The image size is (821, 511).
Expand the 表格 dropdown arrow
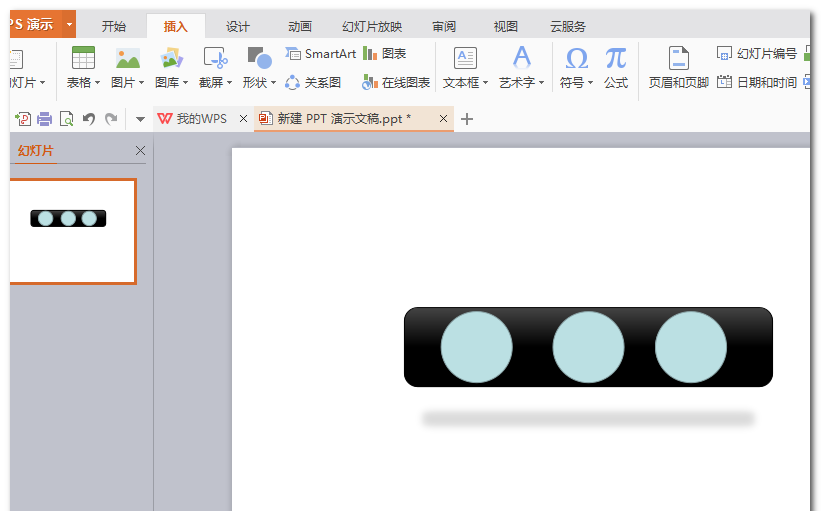tap(97, 83)
